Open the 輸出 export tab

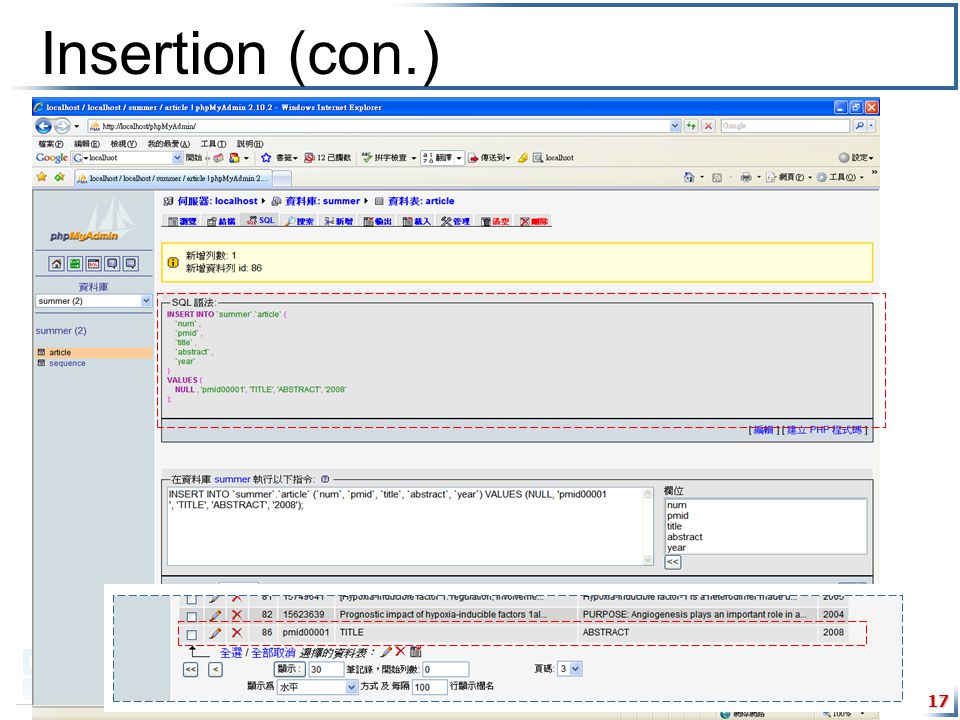tap(377, 221)
